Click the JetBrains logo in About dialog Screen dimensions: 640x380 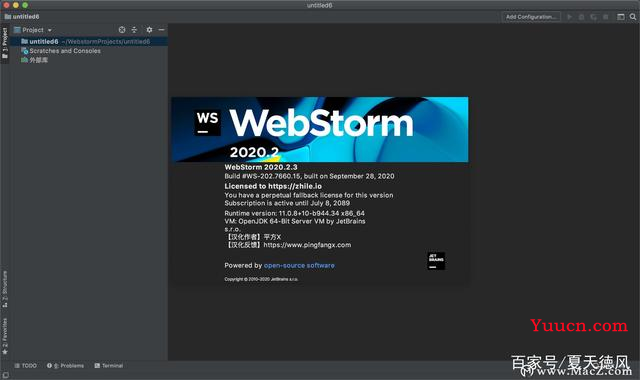(x=436, y=261)
